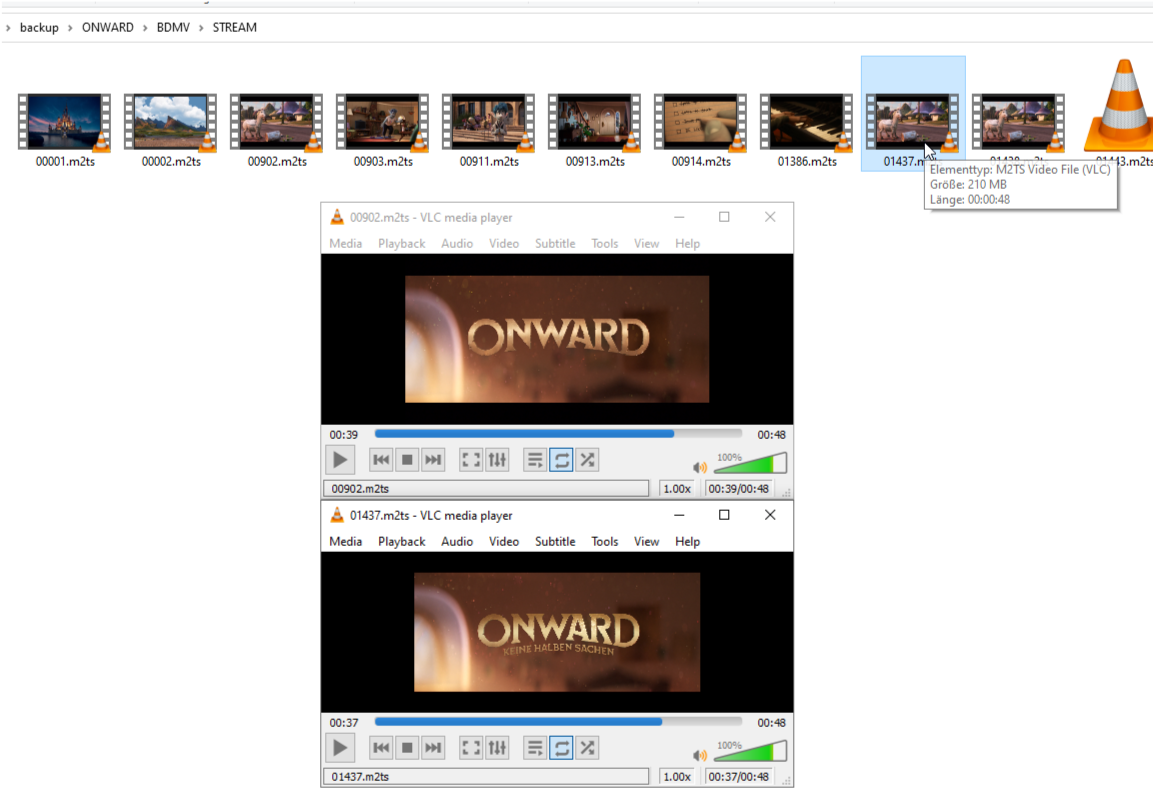
Task: Select the 00001.m2ts video file thumbnail
Action: click(x=65, y=122)
